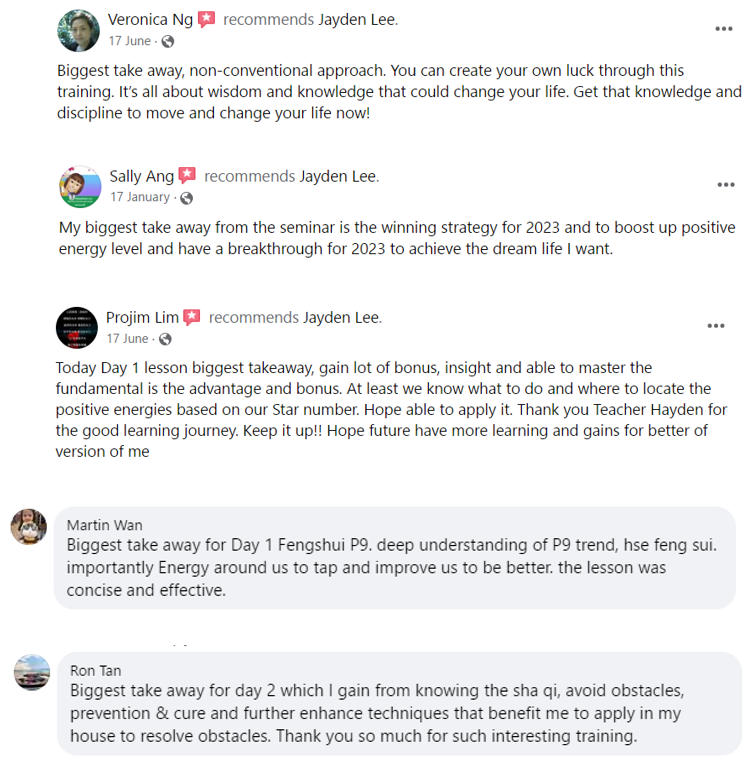The image size is (754, 770).
Task: Open the three-dot menu on Projim Lim's review
Action: (x=716, y=326)
